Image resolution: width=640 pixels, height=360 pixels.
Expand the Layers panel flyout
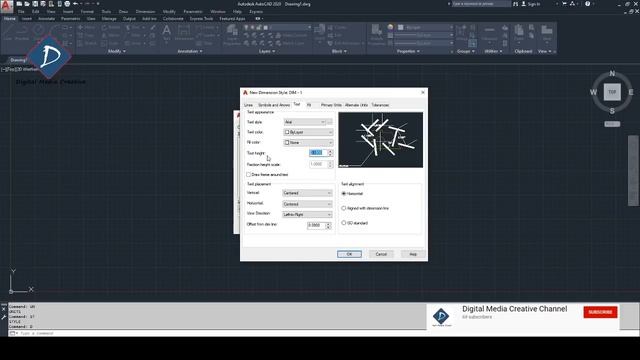click(x=267, y=51)
